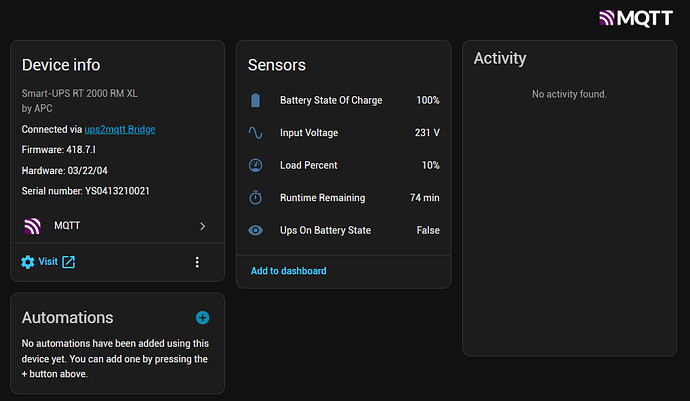The height and width of the screenshot is (401, 690).
Task: Click the Serial number YS0413210021 line
Action: [x=85, y=191]
